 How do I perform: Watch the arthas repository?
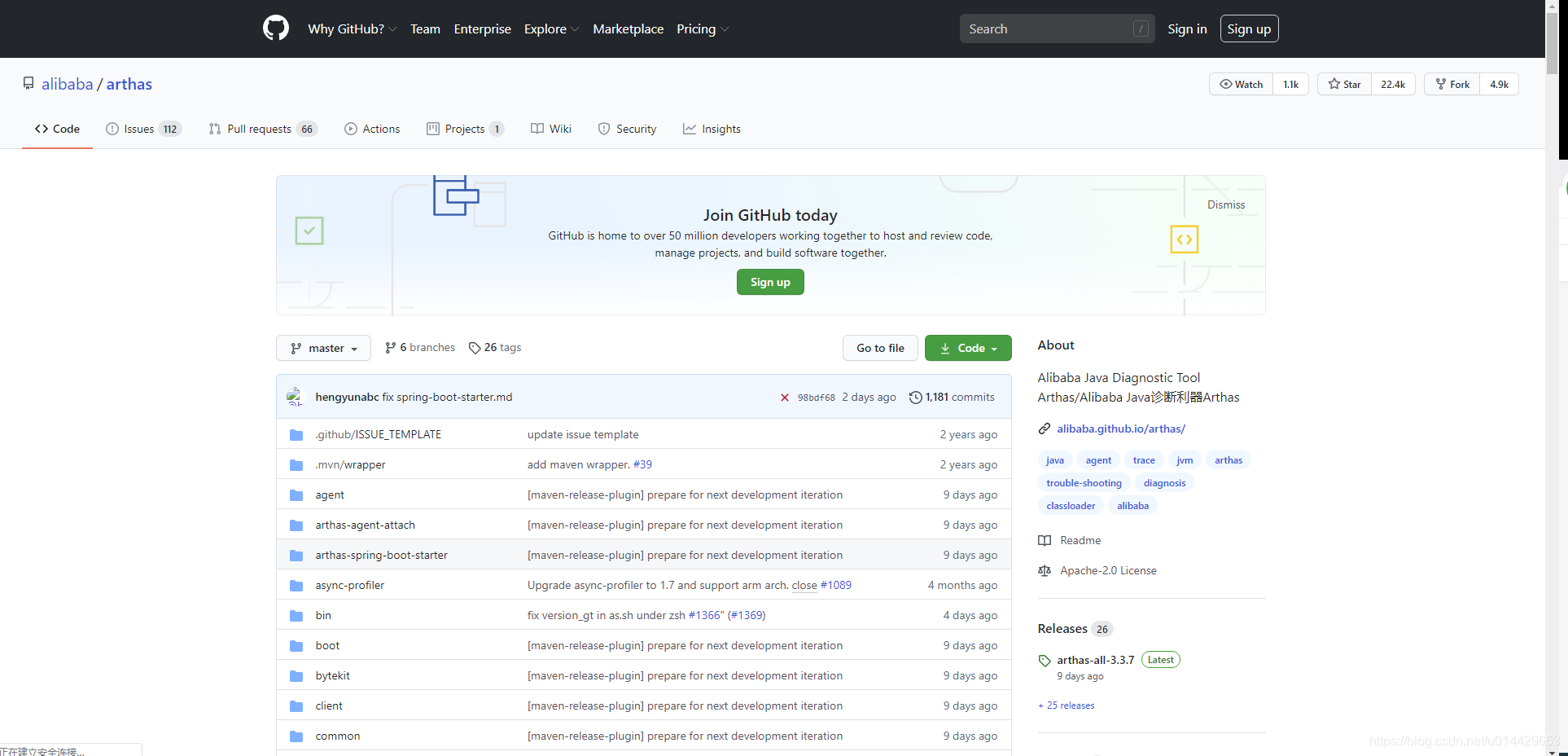1242,84
